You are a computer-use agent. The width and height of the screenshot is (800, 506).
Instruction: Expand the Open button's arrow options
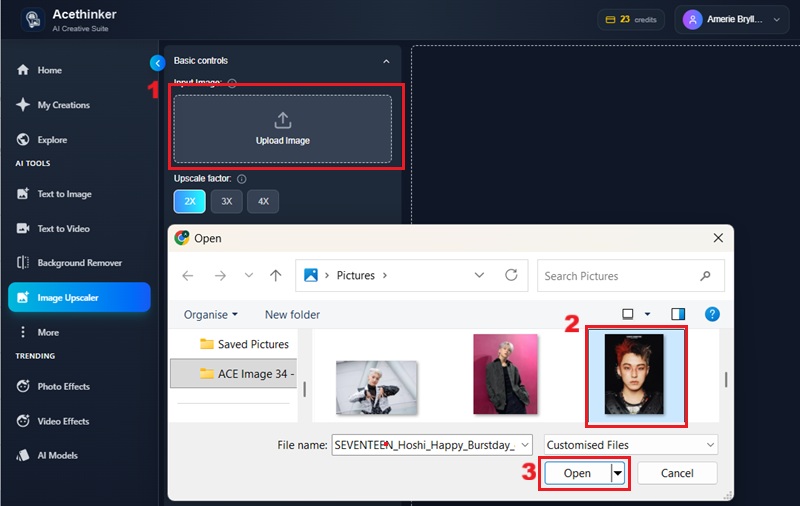(x=618, y=473)
